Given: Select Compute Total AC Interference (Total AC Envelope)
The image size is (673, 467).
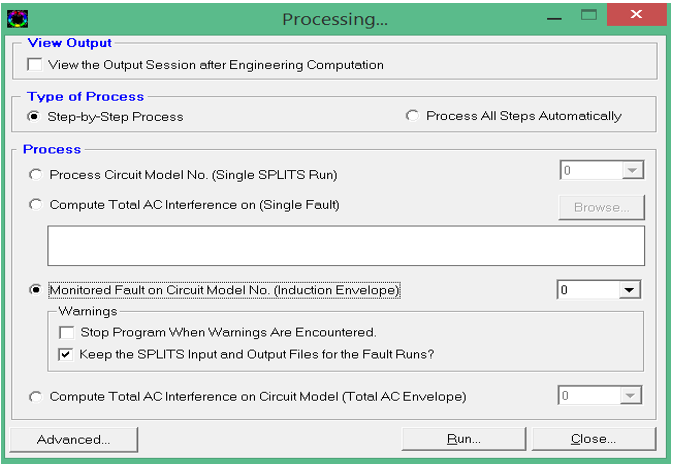Looking at the screenshot, I should [36, 397].
